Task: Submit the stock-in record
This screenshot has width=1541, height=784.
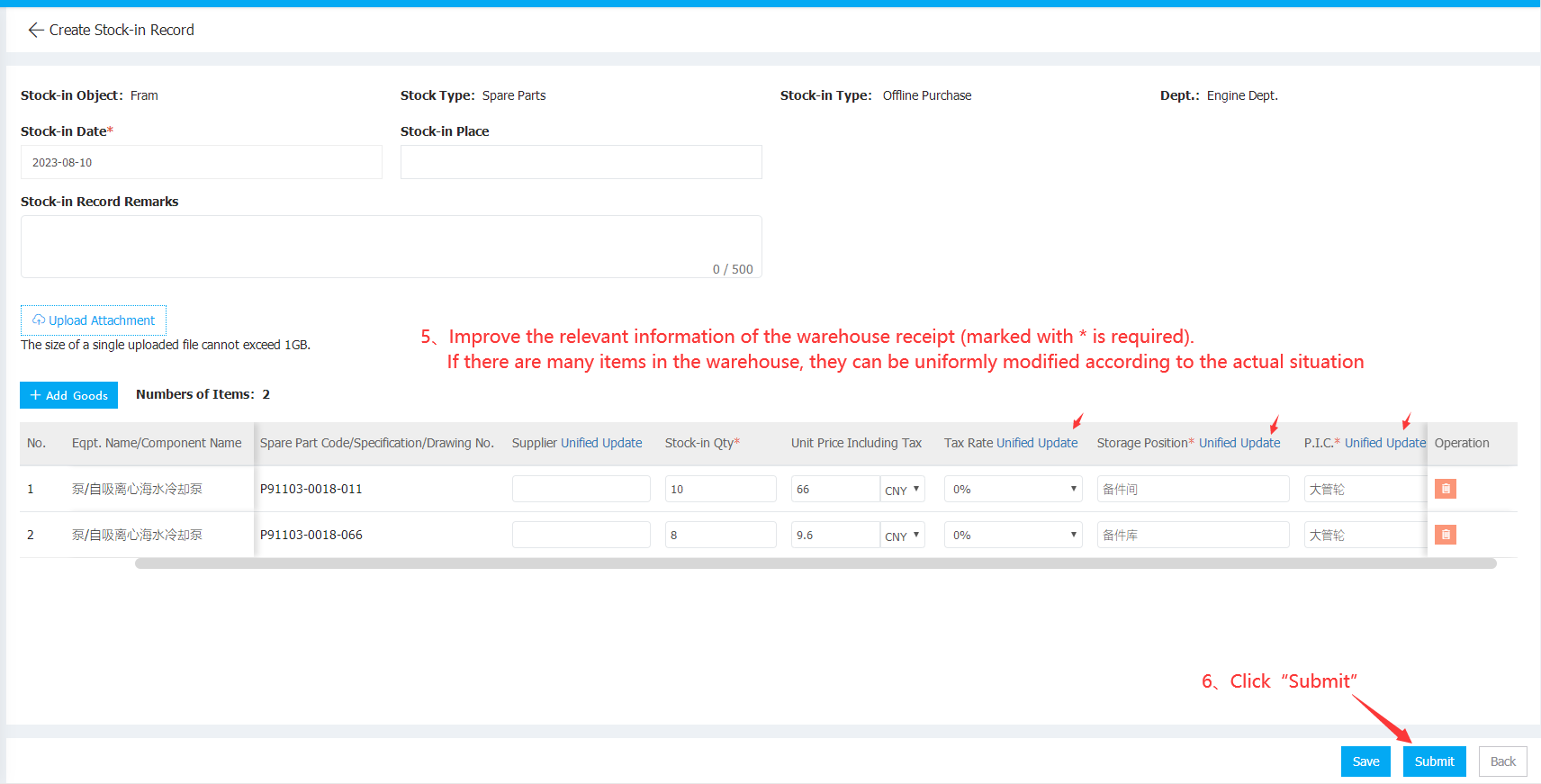Action: [1434, 761]
